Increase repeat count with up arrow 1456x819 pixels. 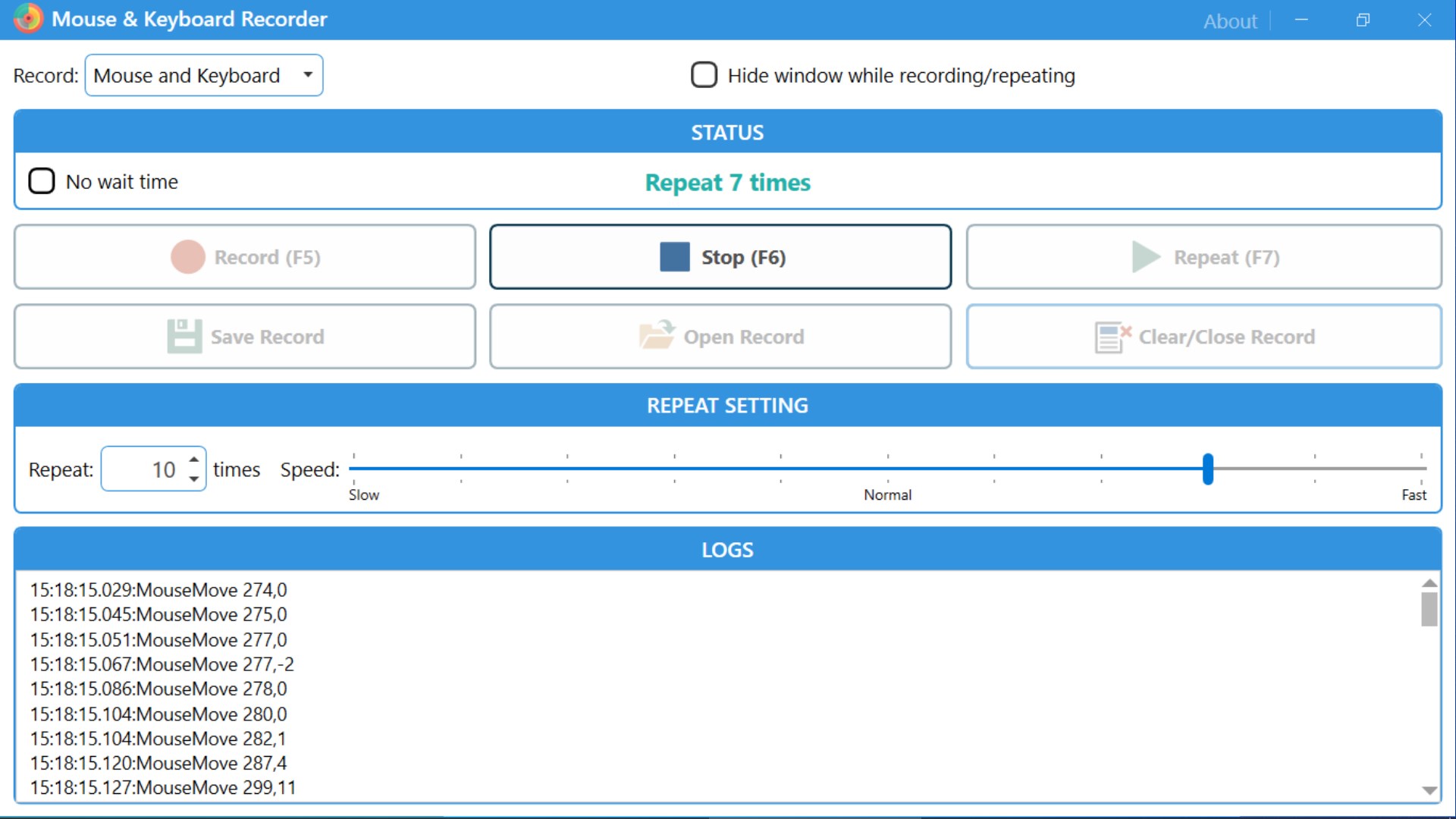coord(194,460)
